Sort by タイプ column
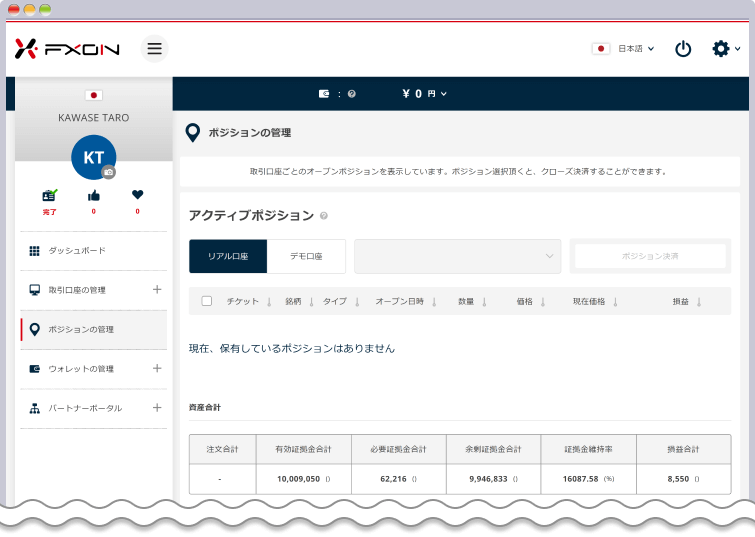 point(341,301)
